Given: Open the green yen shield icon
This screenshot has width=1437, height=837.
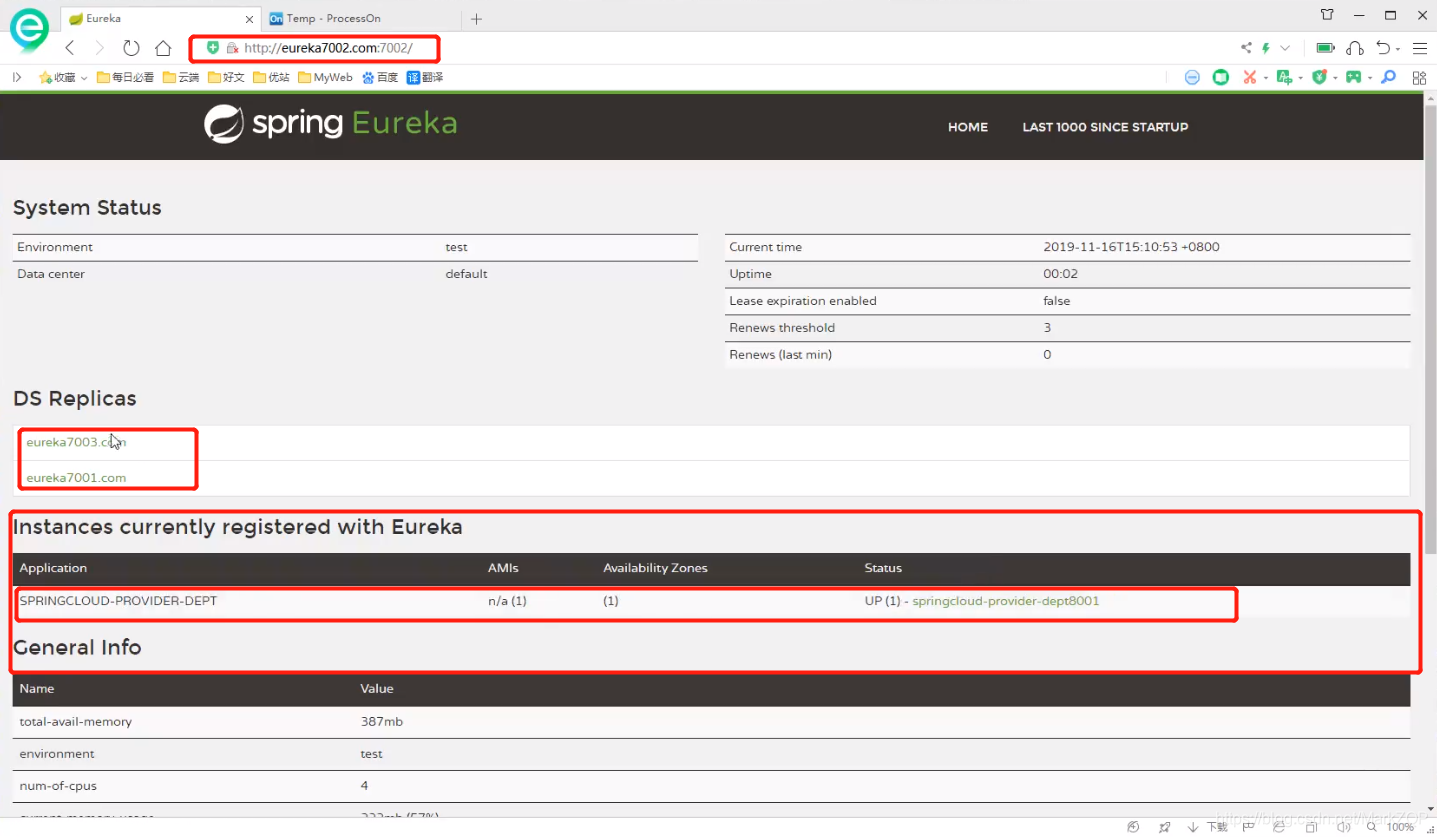Looking at the screenshot, I should click(x=1319, y=77).
